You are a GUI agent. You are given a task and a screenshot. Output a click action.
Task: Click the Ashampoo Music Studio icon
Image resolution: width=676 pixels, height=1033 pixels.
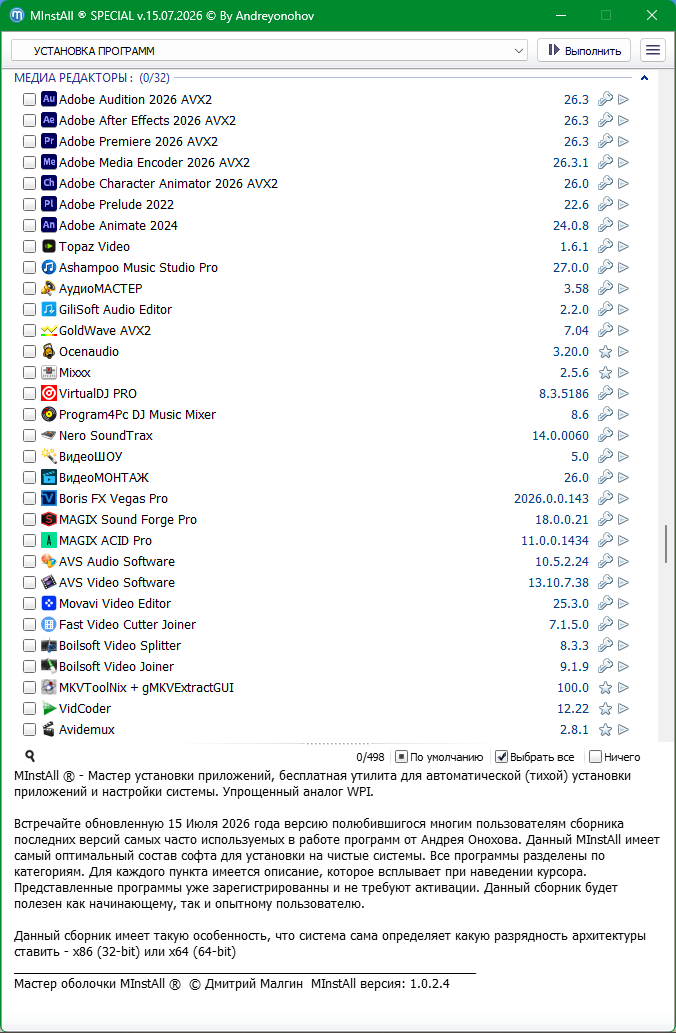point(49,267)
